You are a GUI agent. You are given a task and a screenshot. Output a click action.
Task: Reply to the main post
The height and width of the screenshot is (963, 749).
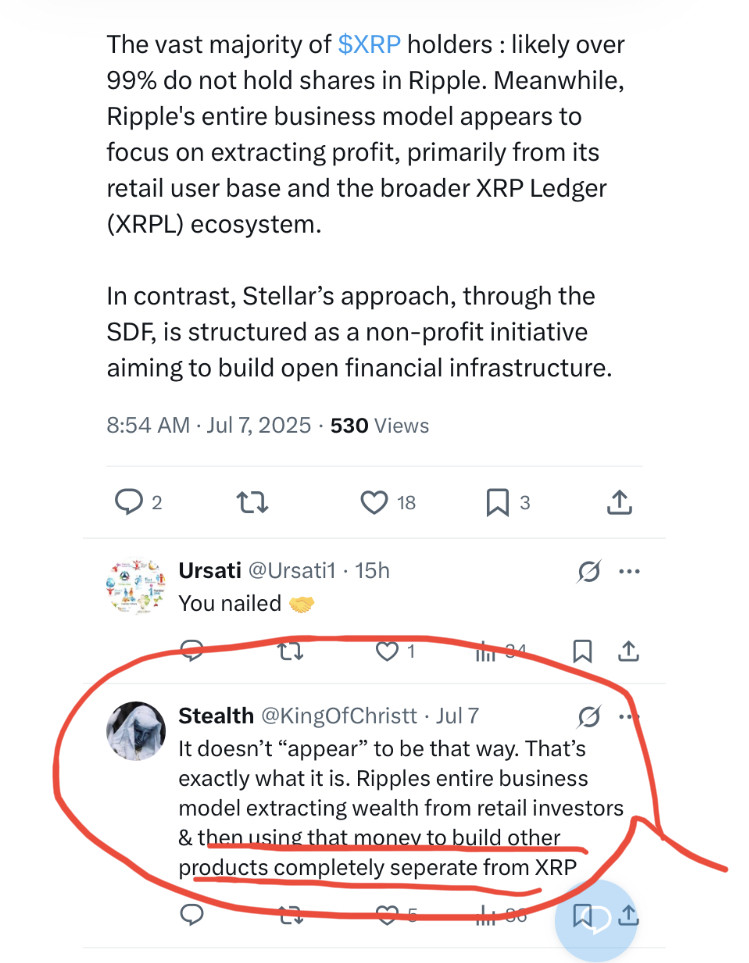129,502
